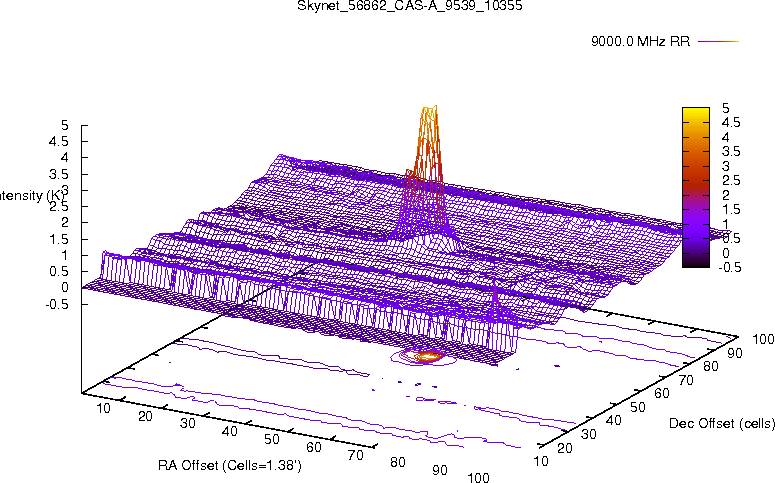775x483 pixels.
Task: Click RA Offset axis tick 80
Action: (x=397, y=462)
